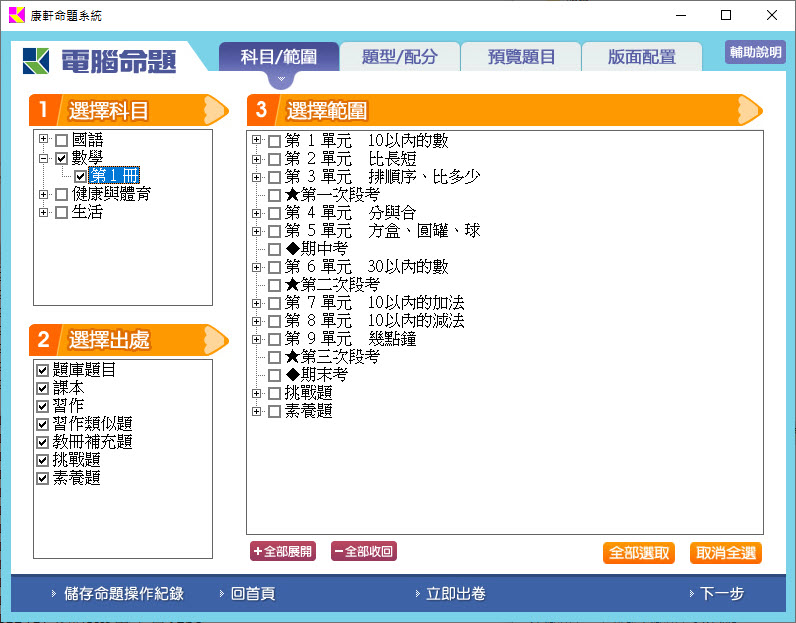This screenshot has width=796, height=623.
Task: Click the 全部展開 expand-all button
Action: (x=282, y=551)
